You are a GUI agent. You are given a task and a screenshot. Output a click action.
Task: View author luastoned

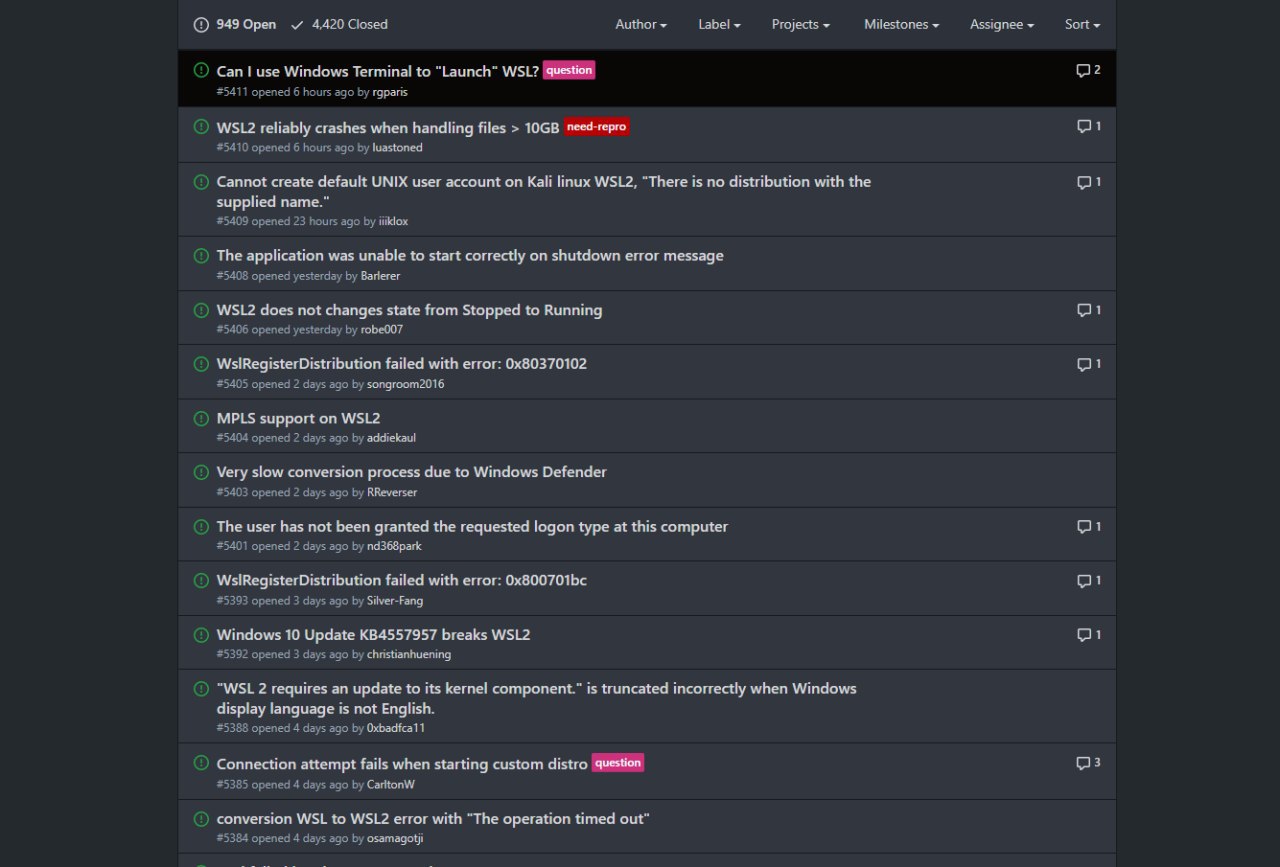[x=397, y=148]
